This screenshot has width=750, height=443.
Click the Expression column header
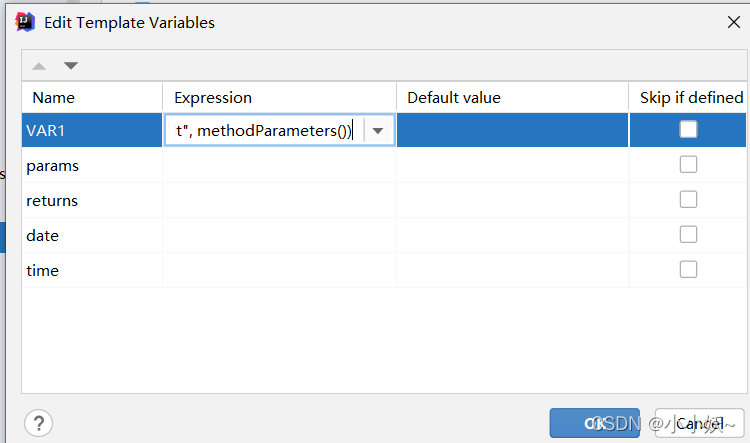point(213,97)
